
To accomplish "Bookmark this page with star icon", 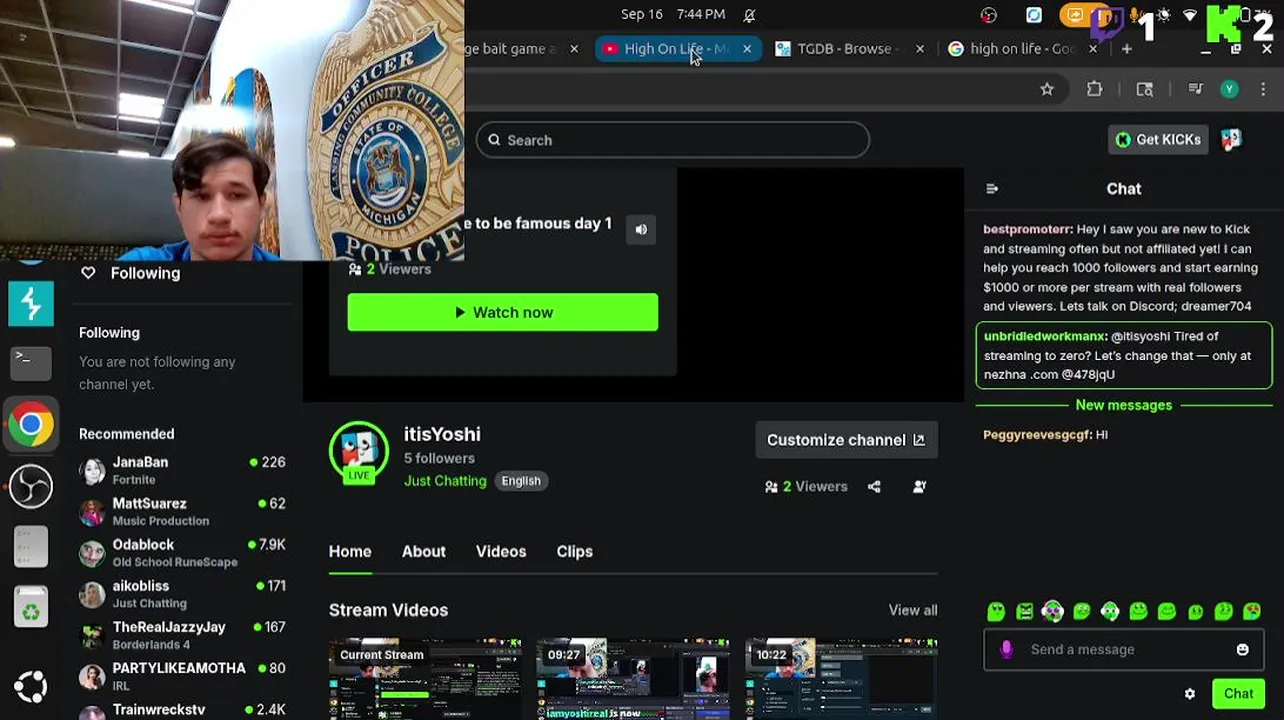I will pos(1047,89).
